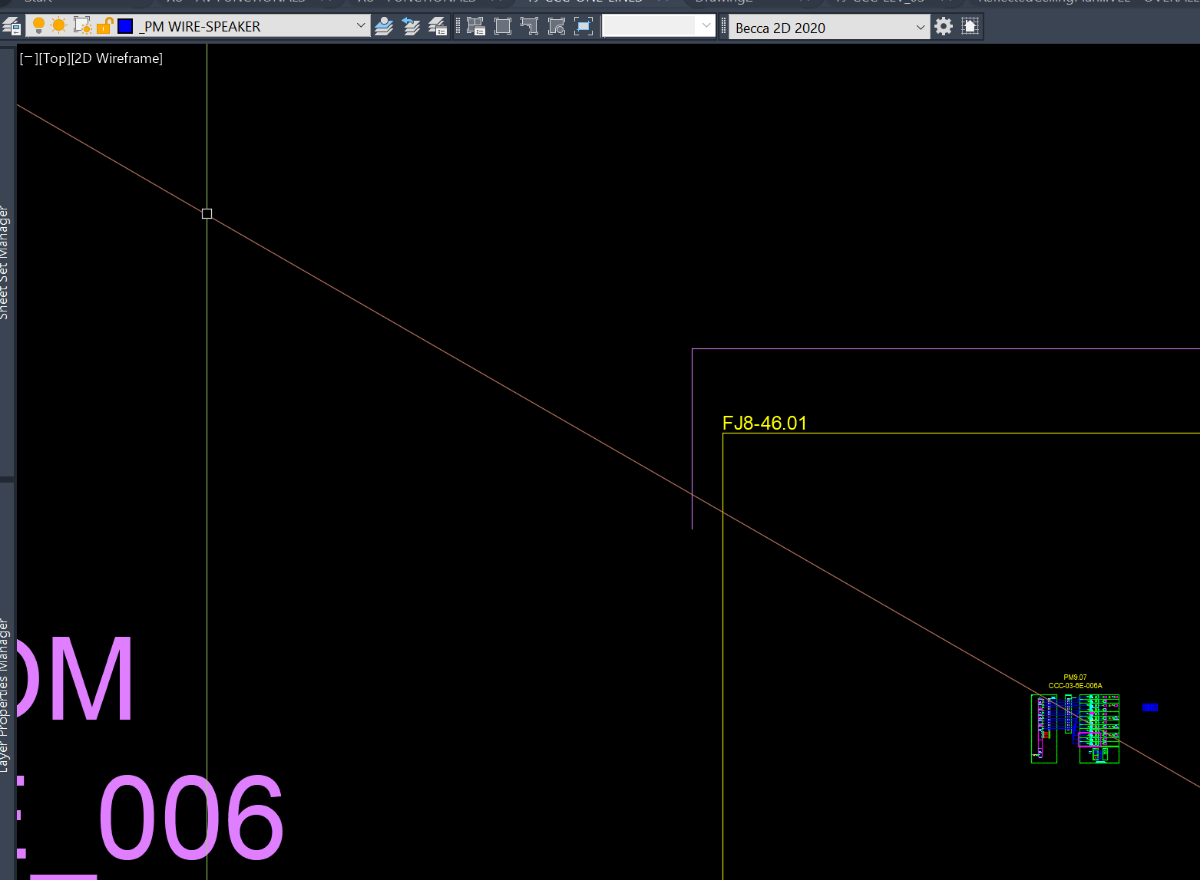Open the Layer Properties icon at toolbar start

click(13, 27)
